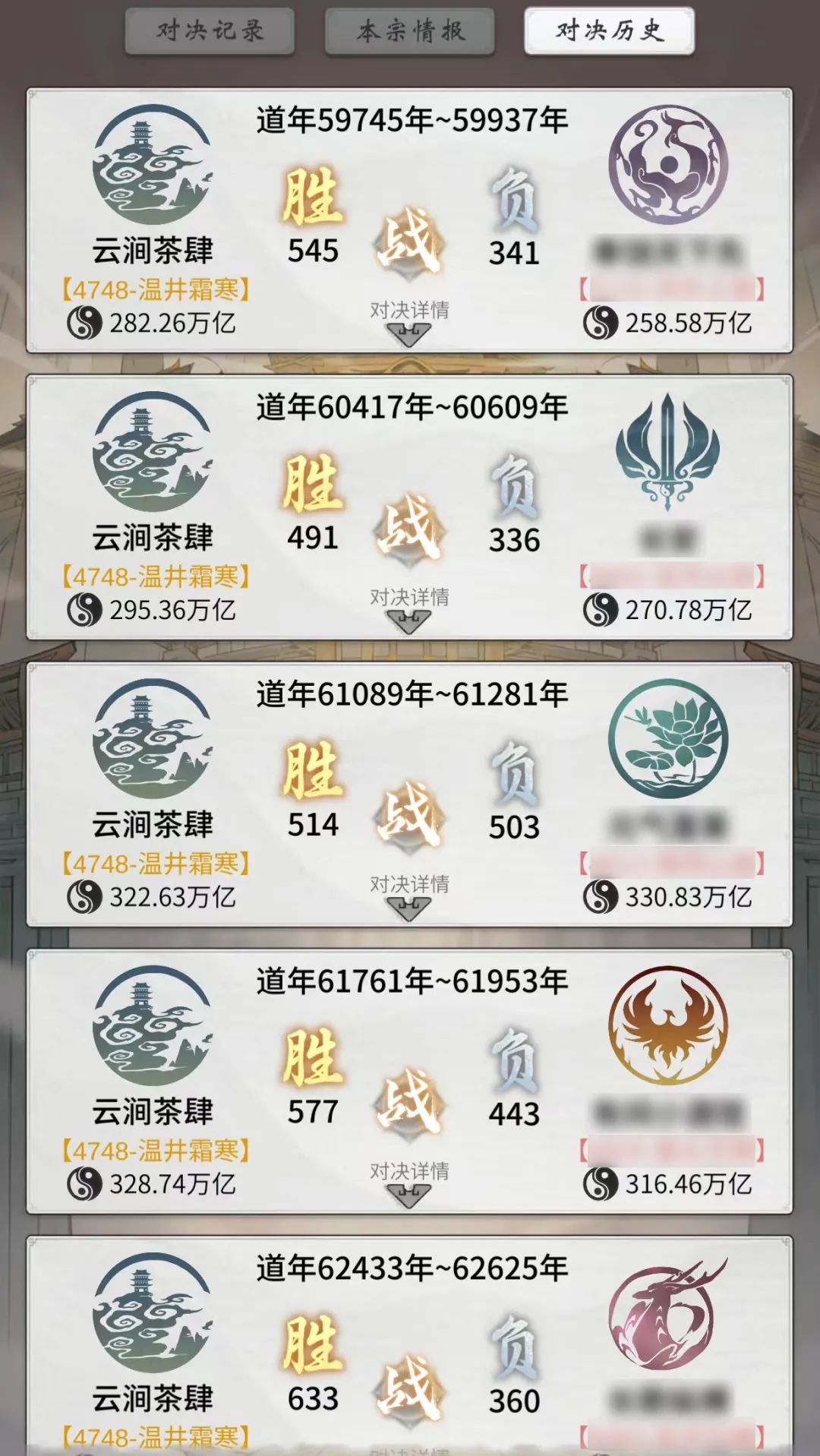
Task: Tap yin-yang icon beside 330.83万亿
Action: coord(601,897)
